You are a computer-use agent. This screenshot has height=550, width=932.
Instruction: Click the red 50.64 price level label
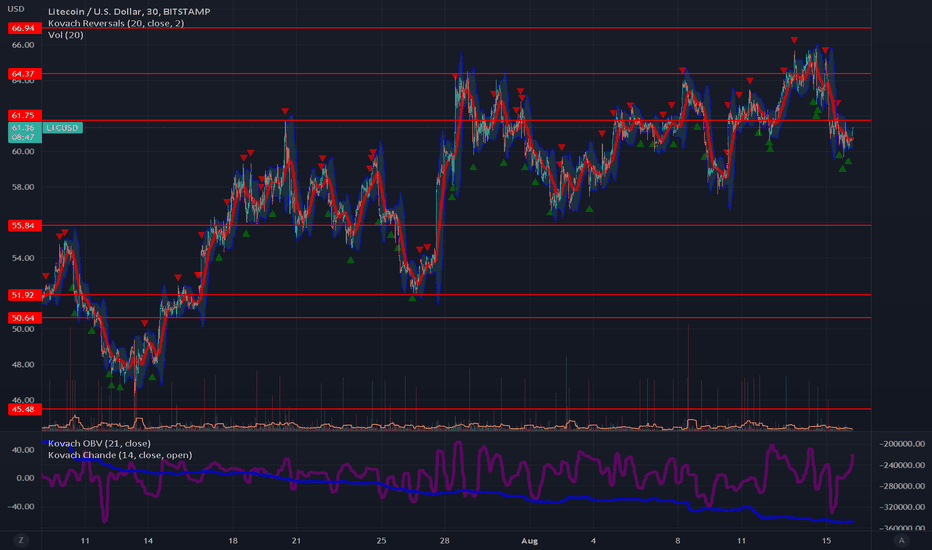click(x=24, y=318)
